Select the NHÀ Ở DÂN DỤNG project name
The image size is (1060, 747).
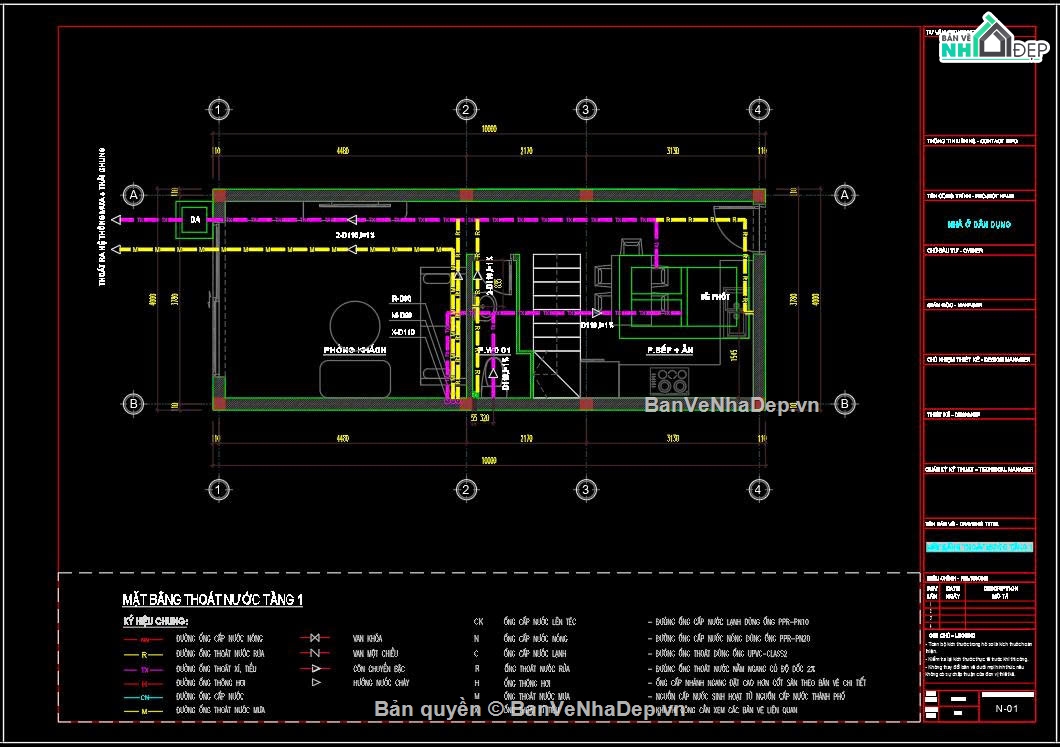pyautogui.click(x=978, y=225)
